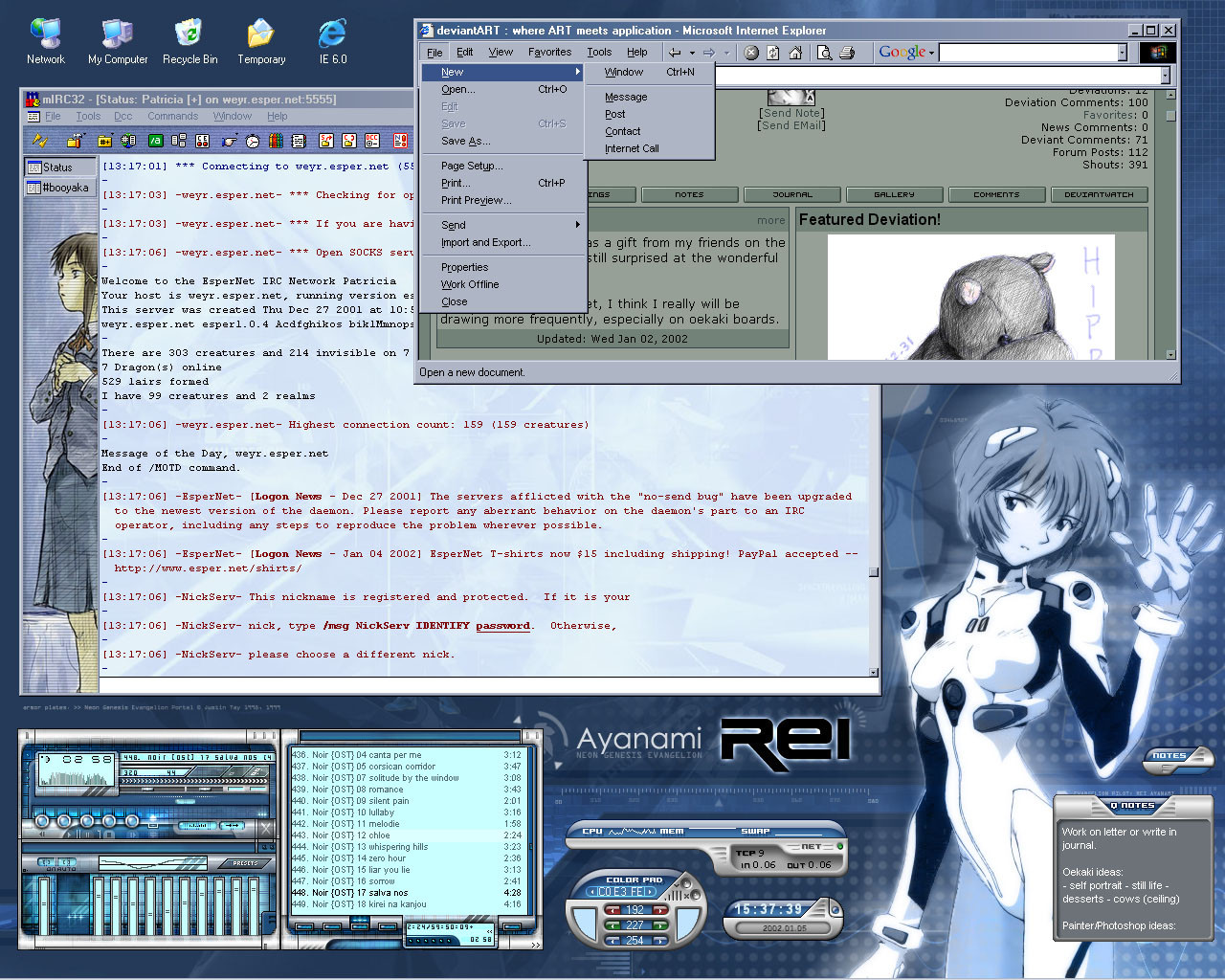Open Forward button history dropdown arrow
Image resolution: width=1225 pixels, height=980 pixels.
(726, 53)
